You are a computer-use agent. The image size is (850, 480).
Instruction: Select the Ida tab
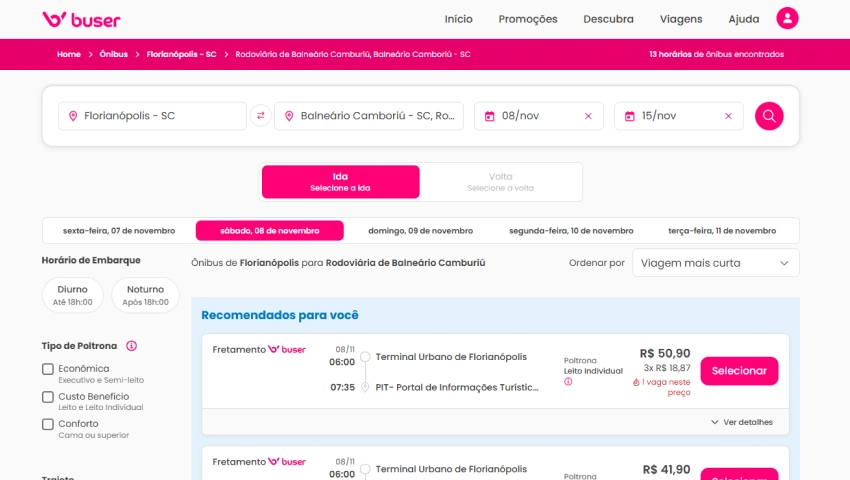click(x=340, y=182)
